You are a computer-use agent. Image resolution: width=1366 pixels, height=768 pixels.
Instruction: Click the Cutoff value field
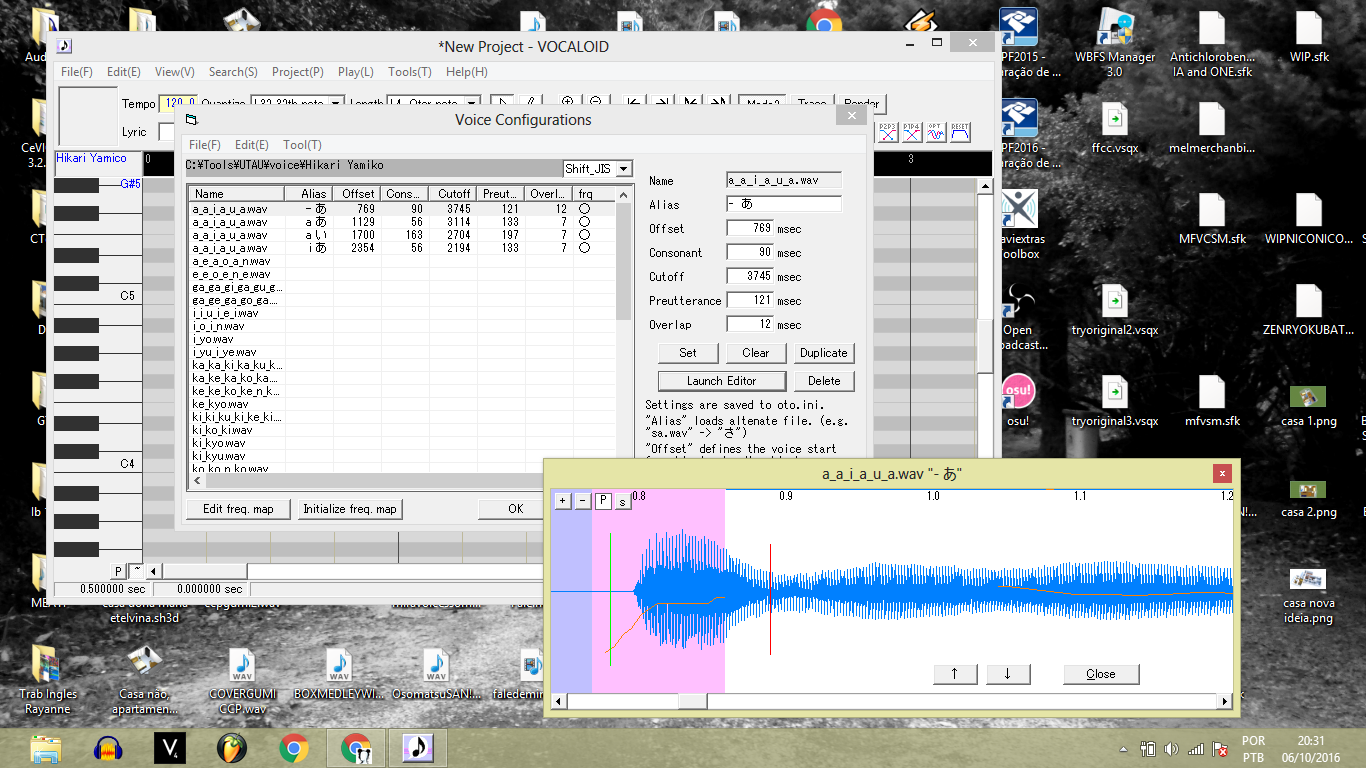pyautogui.click(x=751, y=277)
